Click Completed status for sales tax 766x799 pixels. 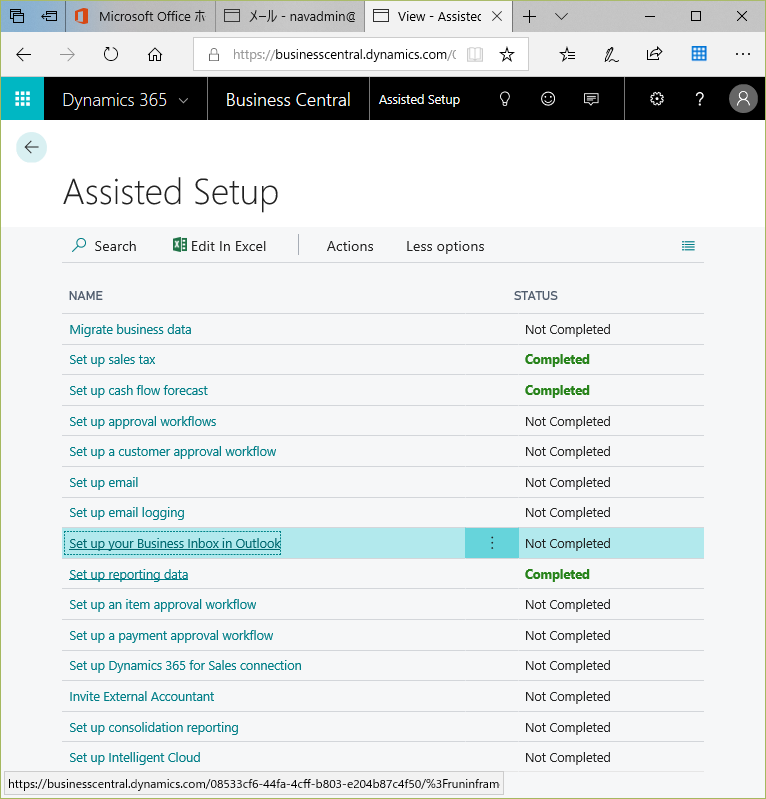(557, 360)
